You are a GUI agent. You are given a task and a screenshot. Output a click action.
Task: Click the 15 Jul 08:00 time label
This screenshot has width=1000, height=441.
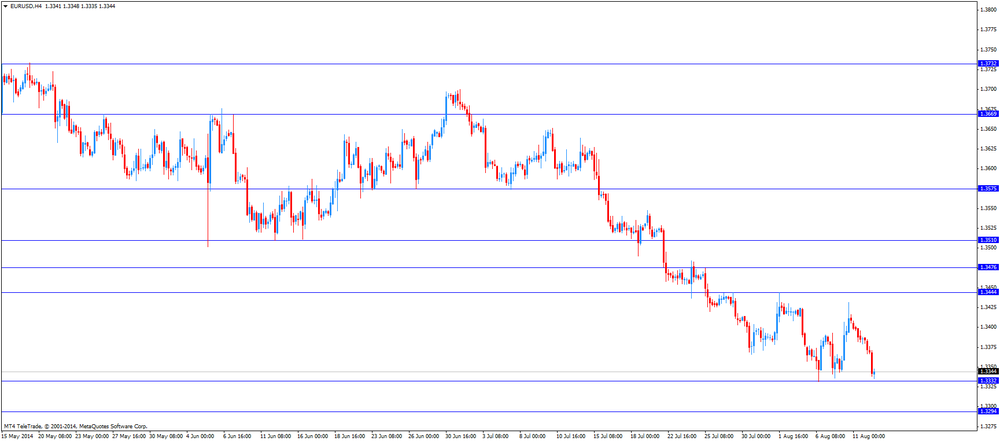click(610, 437)
